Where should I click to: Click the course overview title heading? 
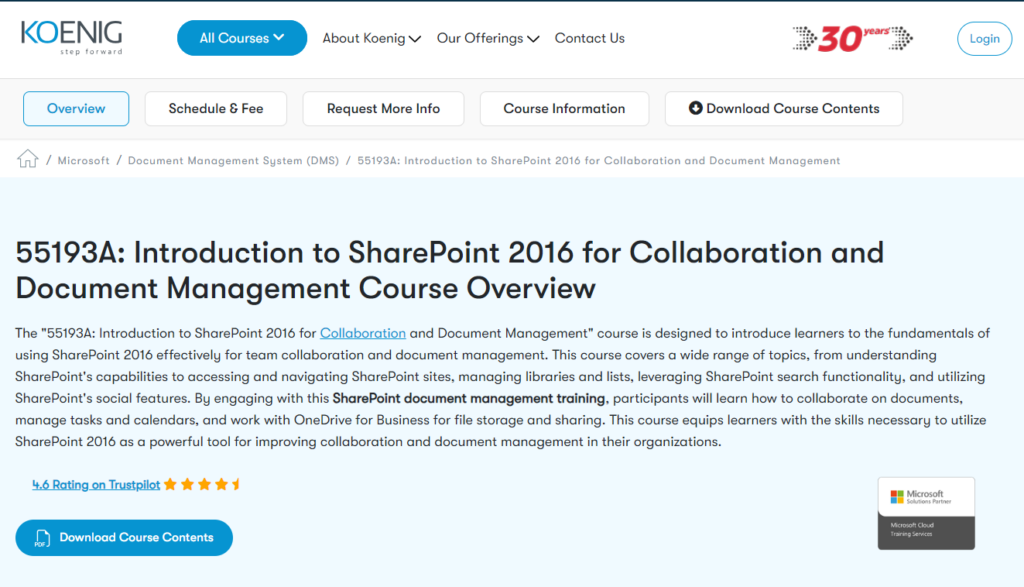[x=449, y=270]
